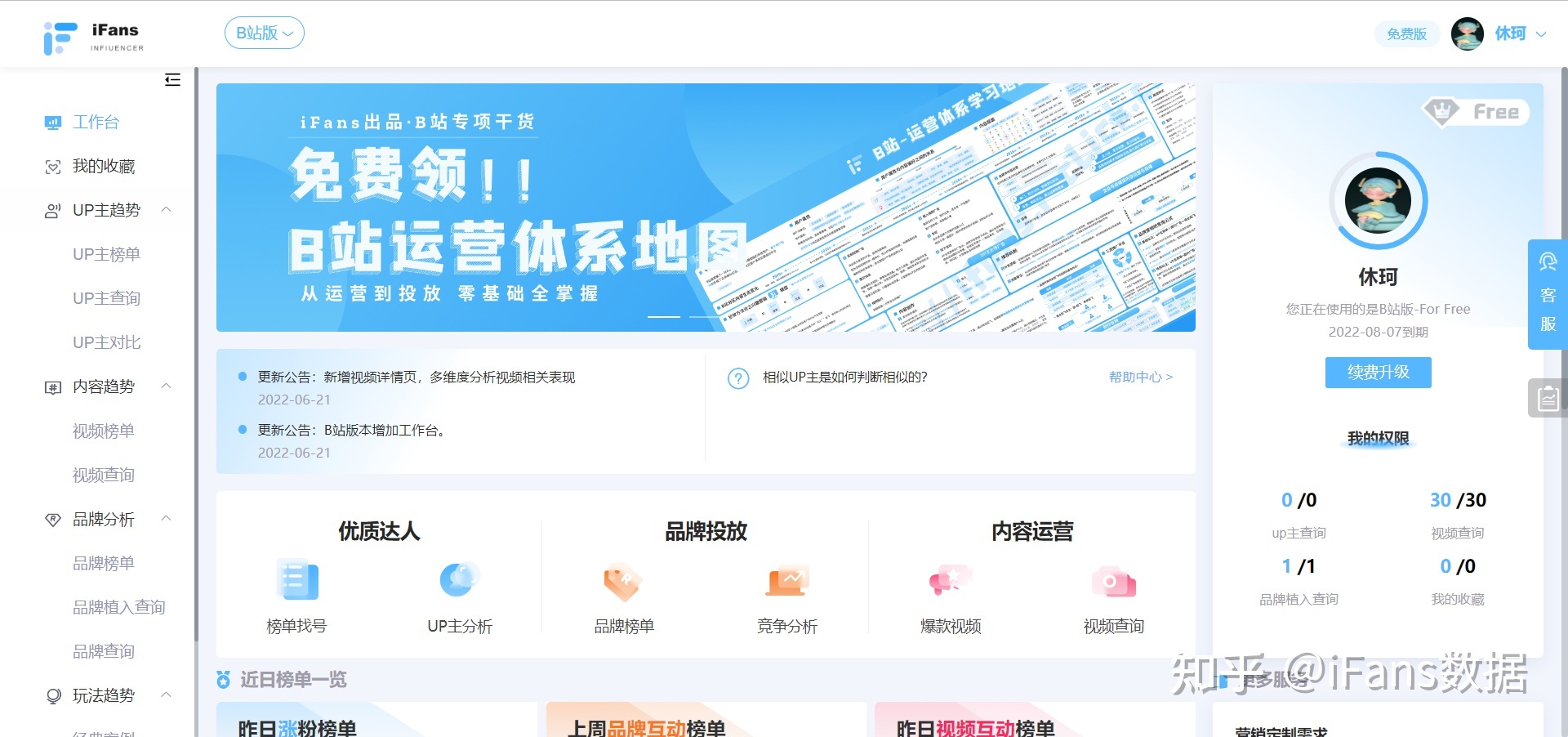1568x737 pixels.
Task: Click the 昨日涨粉榜单 card
Action: coord(376,720)
